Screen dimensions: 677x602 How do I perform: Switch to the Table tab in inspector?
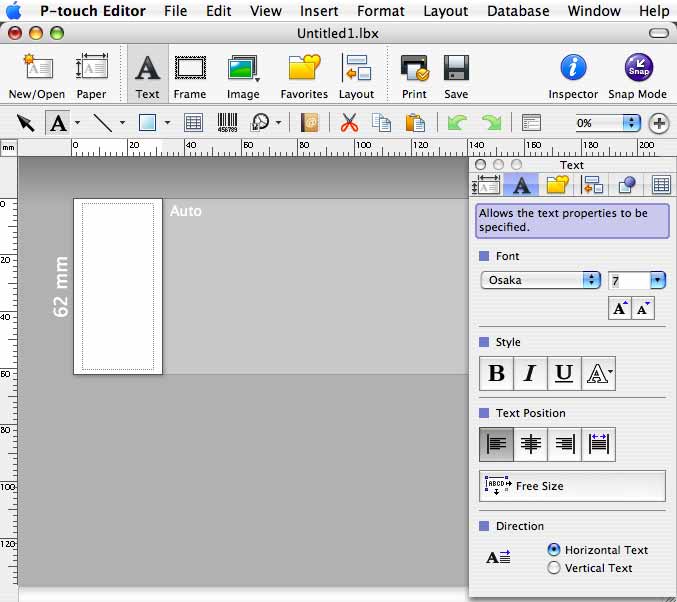click(661, 185)
